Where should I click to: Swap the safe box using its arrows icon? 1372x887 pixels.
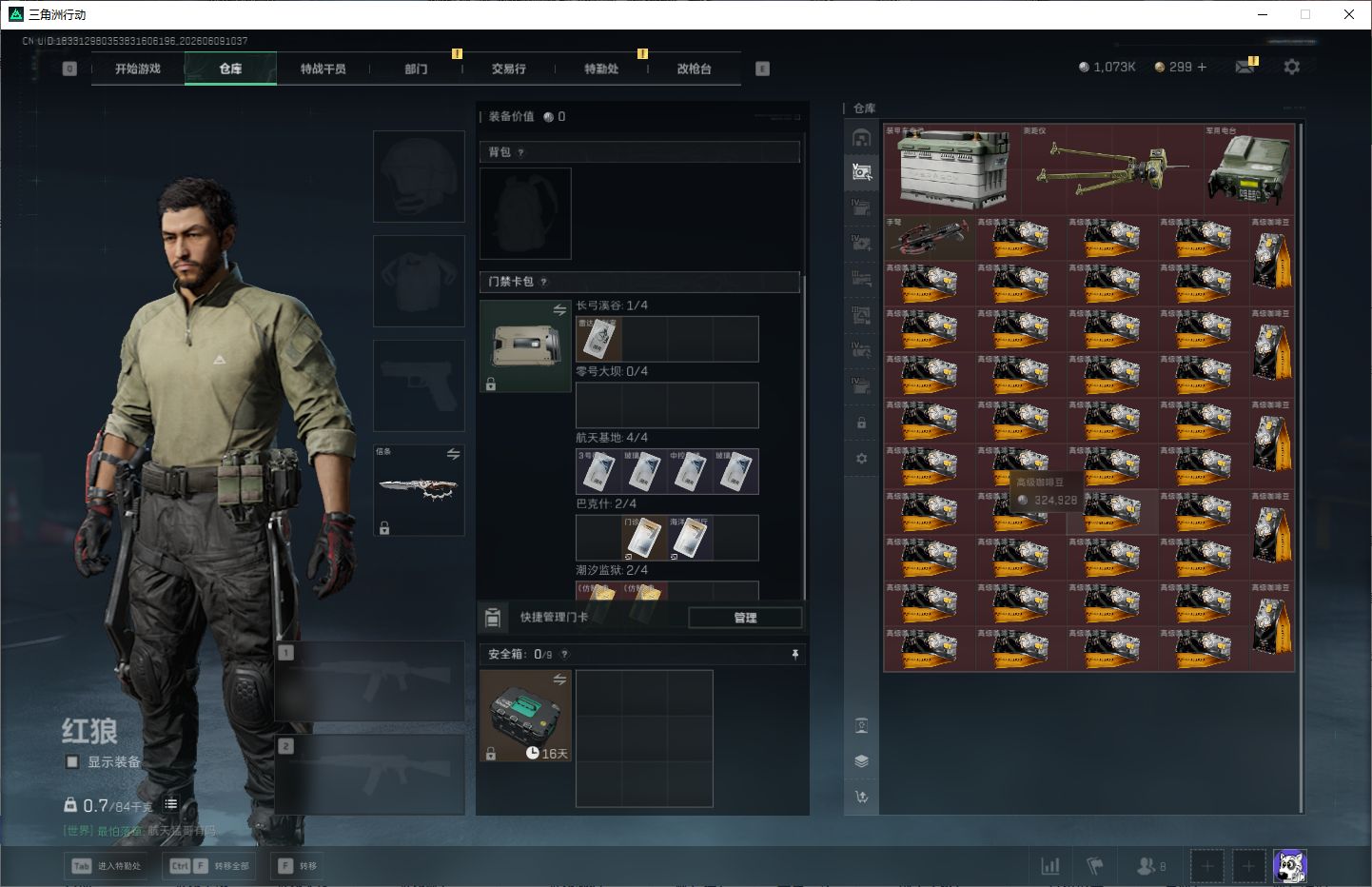click(559, 679)
